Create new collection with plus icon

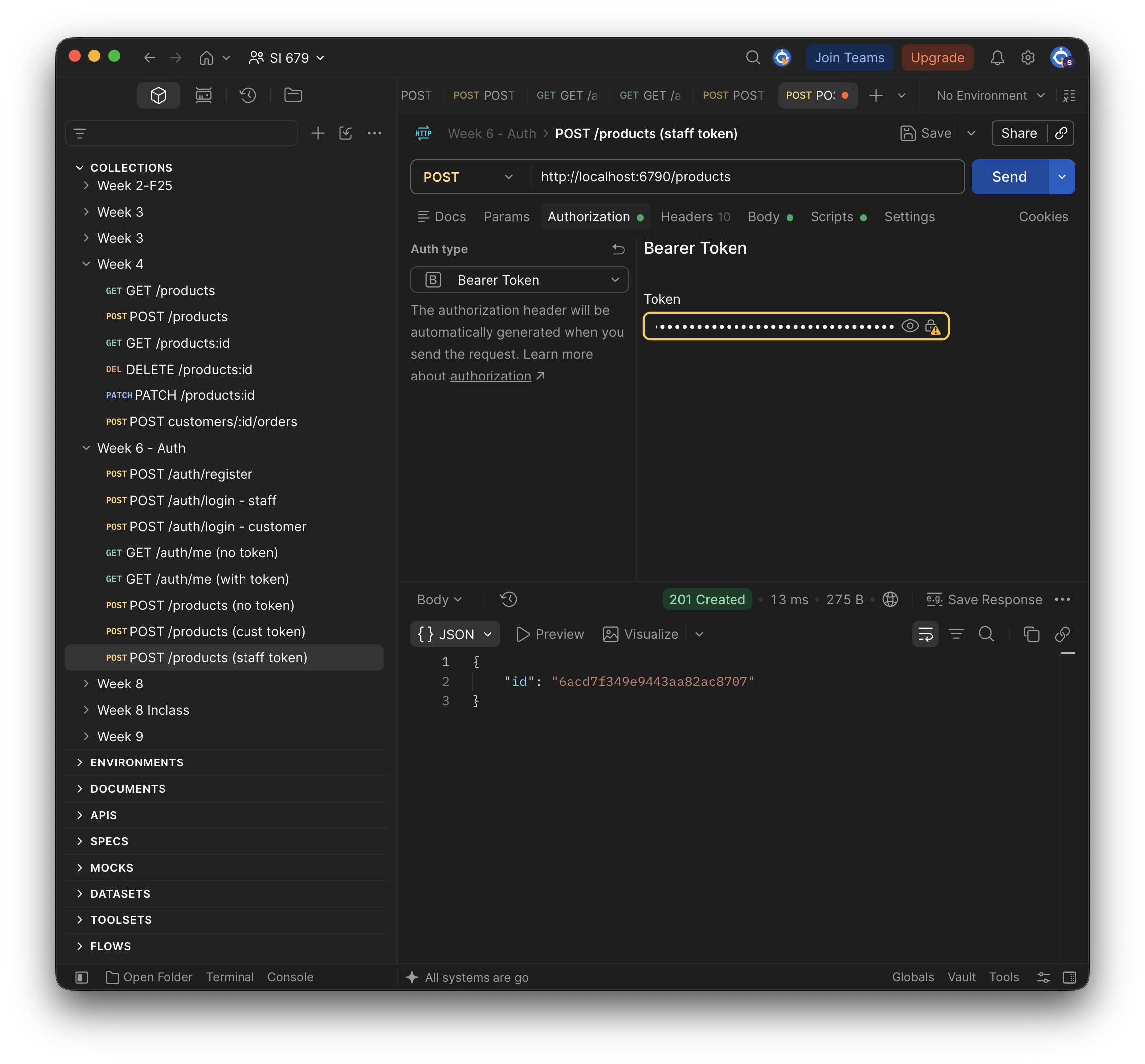(318, 134)
